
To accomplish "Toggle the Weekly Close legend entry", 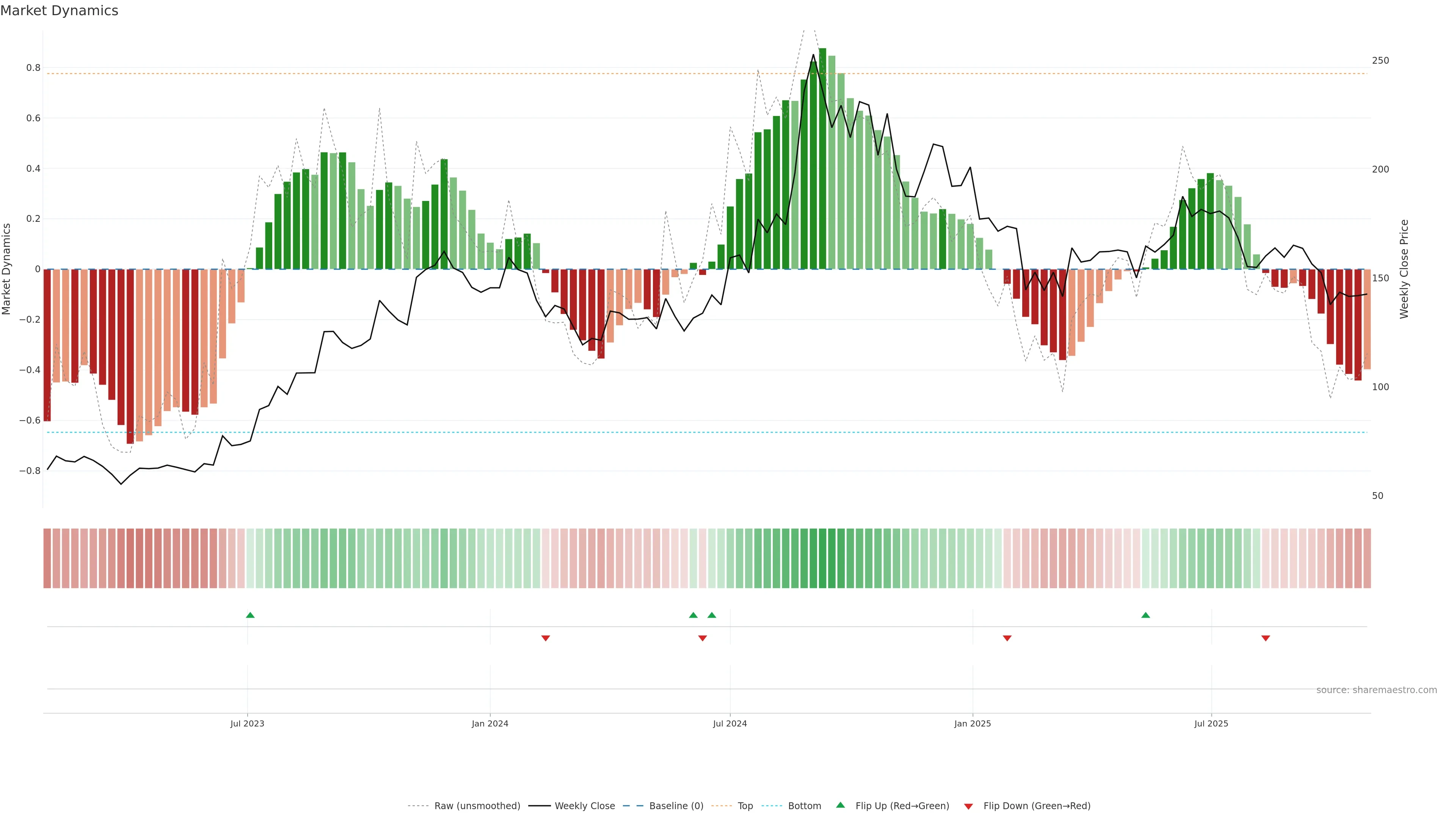I will (584, 806).
